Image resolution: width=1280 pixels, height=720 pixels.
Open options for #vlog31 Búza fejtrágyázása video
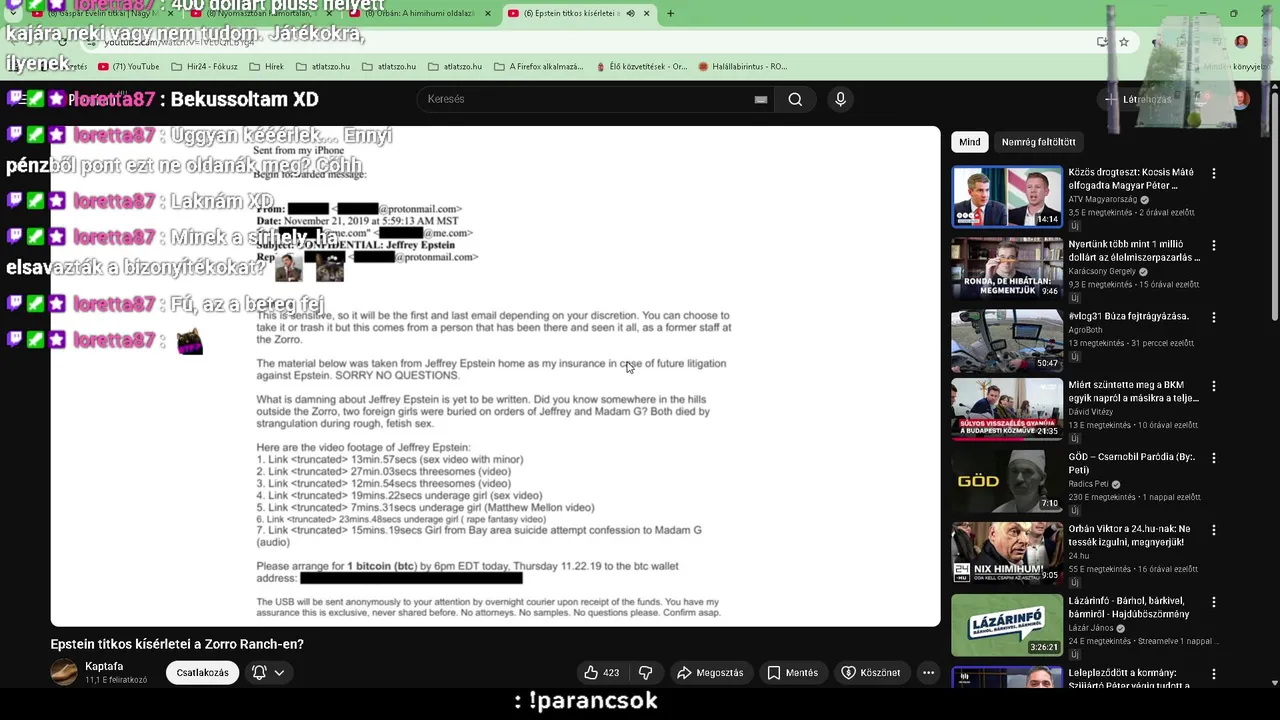point(1214,317)
